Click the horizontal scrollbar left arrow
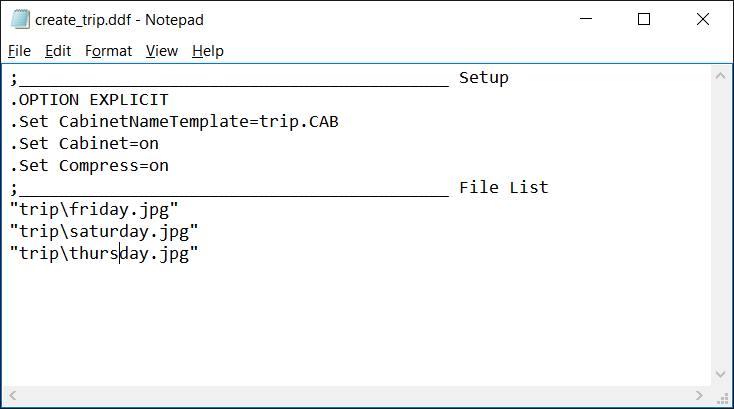The image size is (734, 409). click(x=13, y=395)
